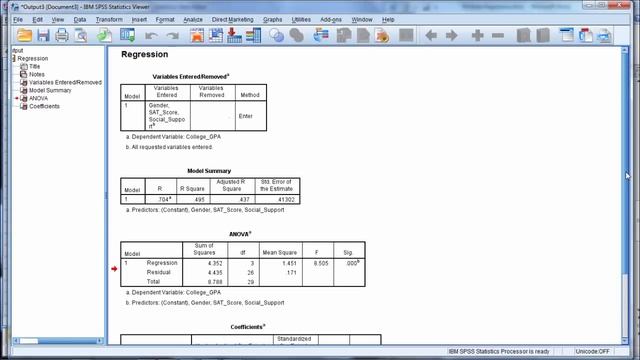This screenshot has width=640, height=360.
Task: Click the Save floppy disk icon
Action: [43, 36]
